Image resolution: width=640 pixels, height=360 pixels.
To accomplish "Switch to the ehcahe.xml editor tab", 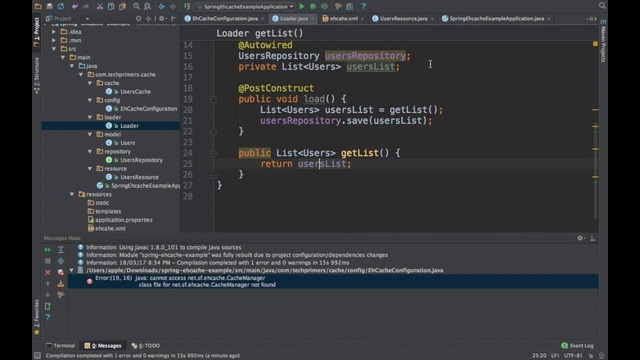I will (x=344, y=18).
